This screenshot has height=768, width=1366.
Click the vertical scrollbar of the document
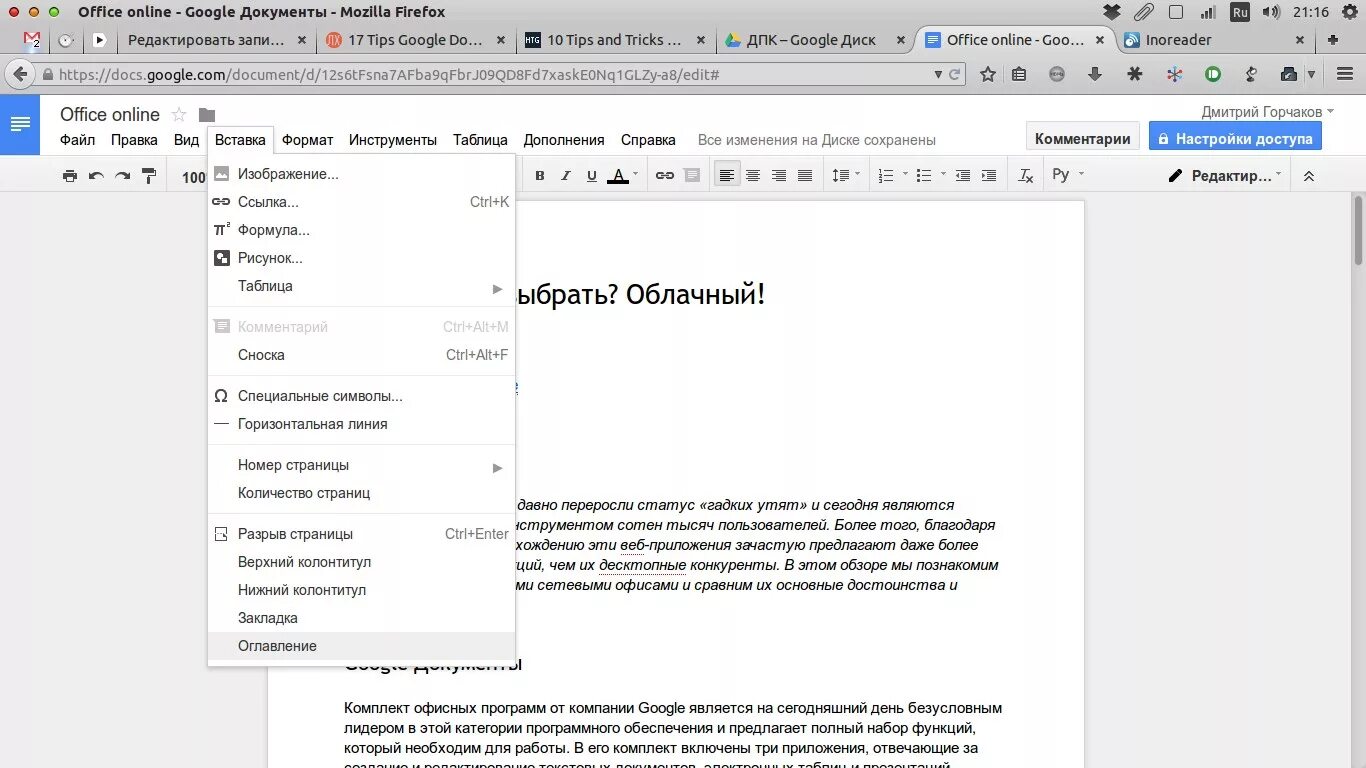click(1358, 230)
